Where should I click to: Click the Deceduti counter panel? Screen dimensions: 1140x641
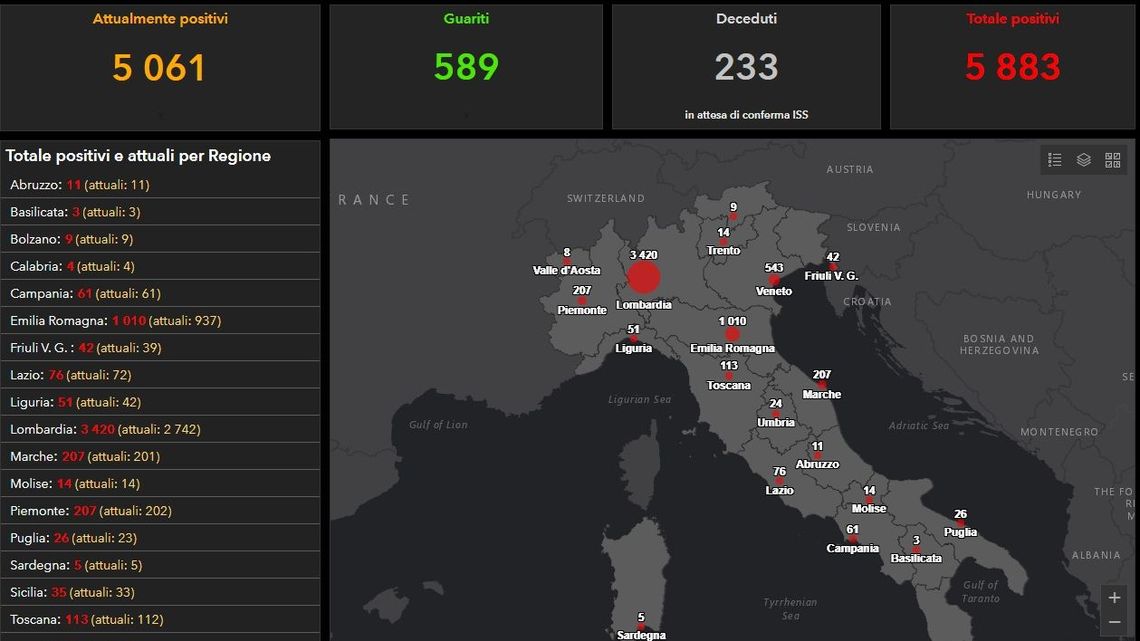[x=746, y=67]
